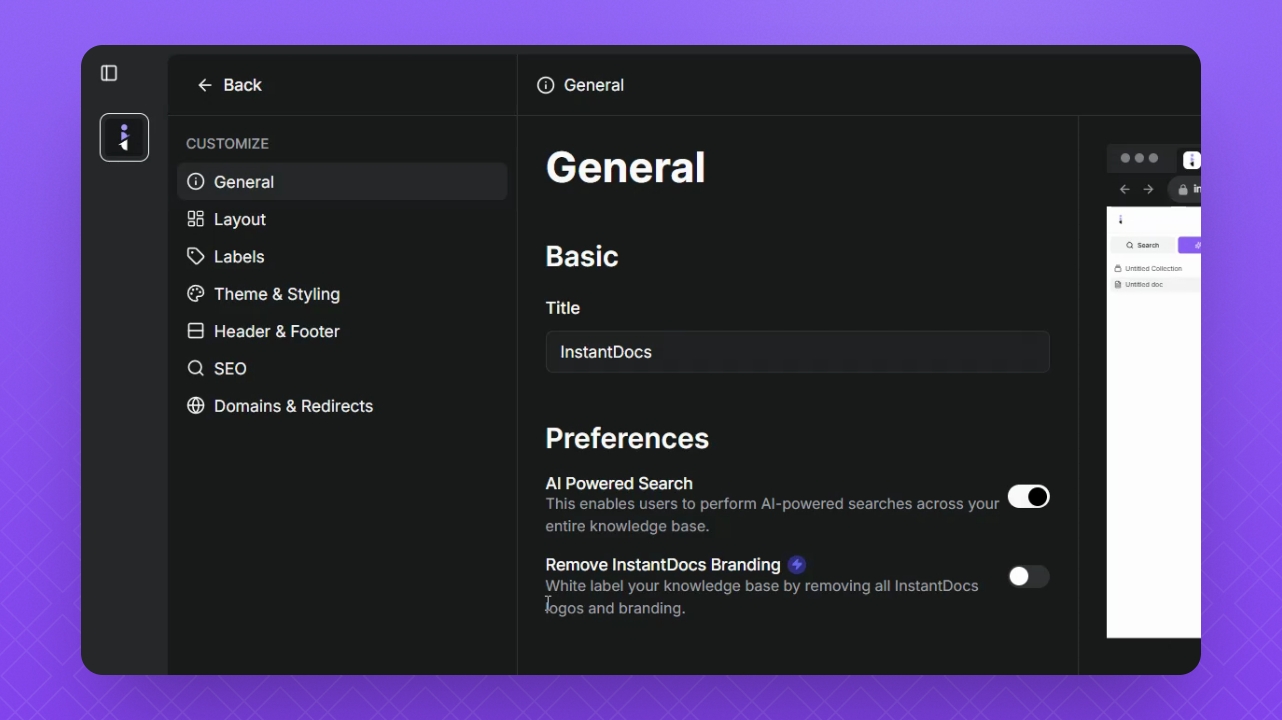Click the "This enables users to perform" description

pos(772,515)
